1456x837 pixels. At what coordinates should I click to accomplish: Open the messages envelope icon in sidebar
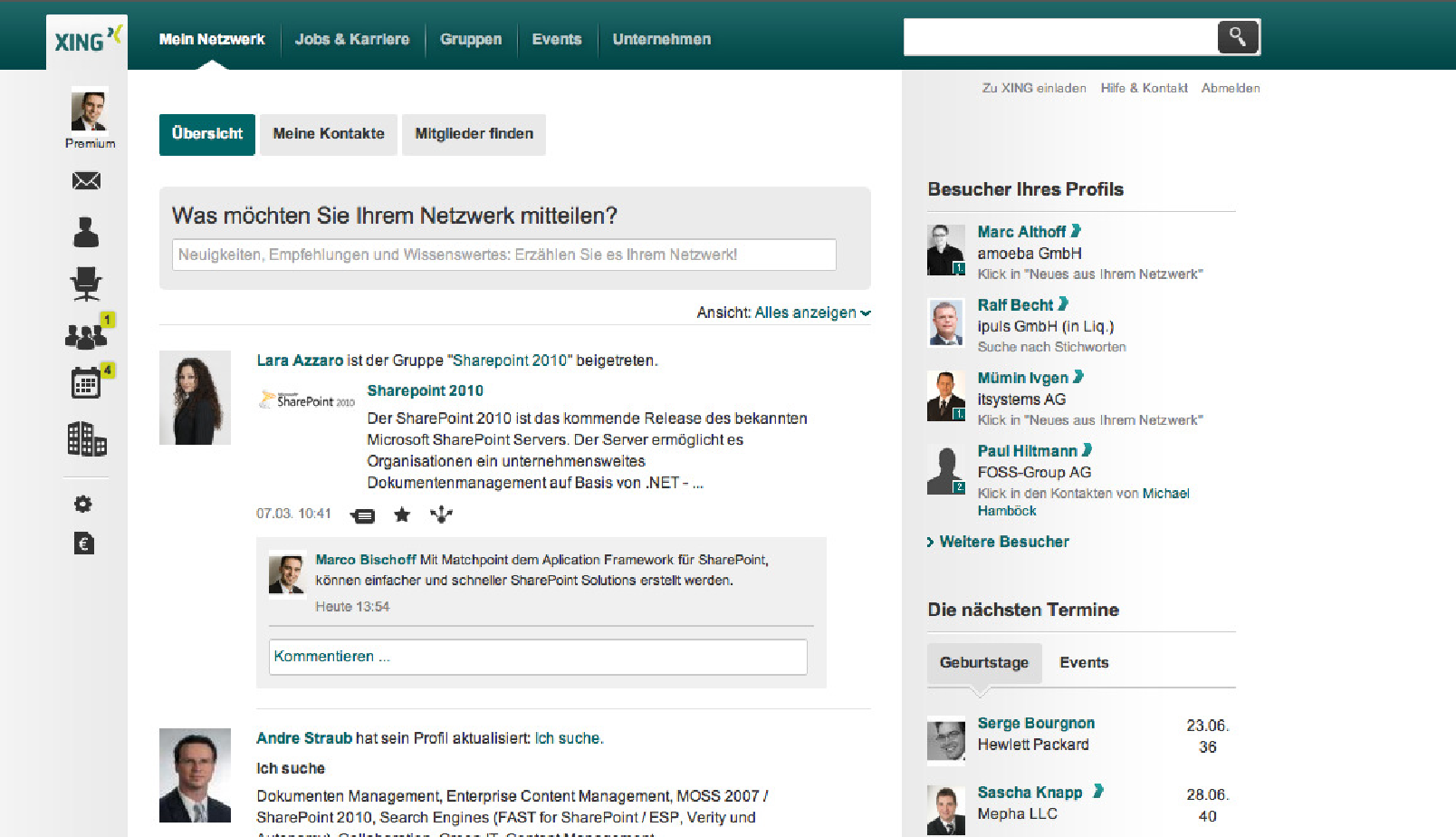86,181
